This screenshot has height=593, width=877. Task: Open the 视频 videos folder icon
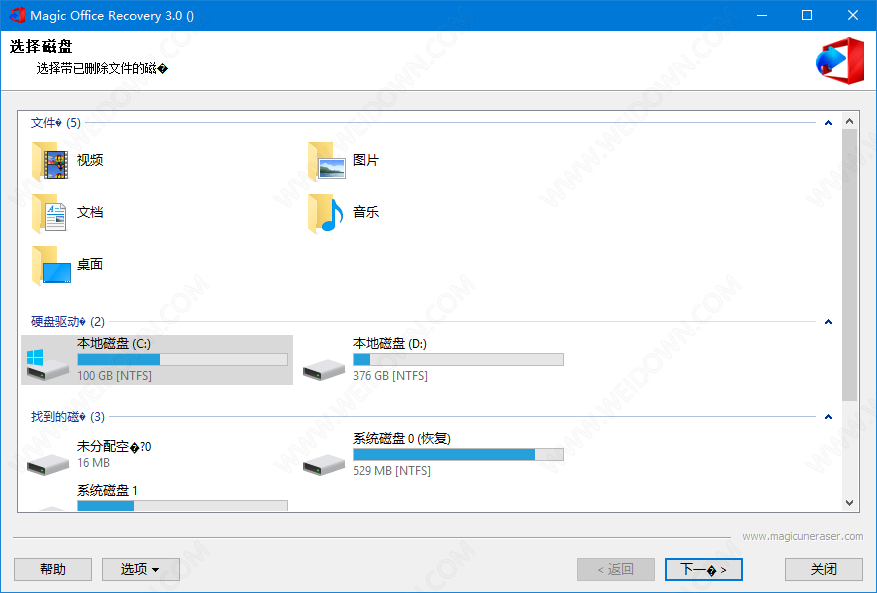click(x=50, y=161)
